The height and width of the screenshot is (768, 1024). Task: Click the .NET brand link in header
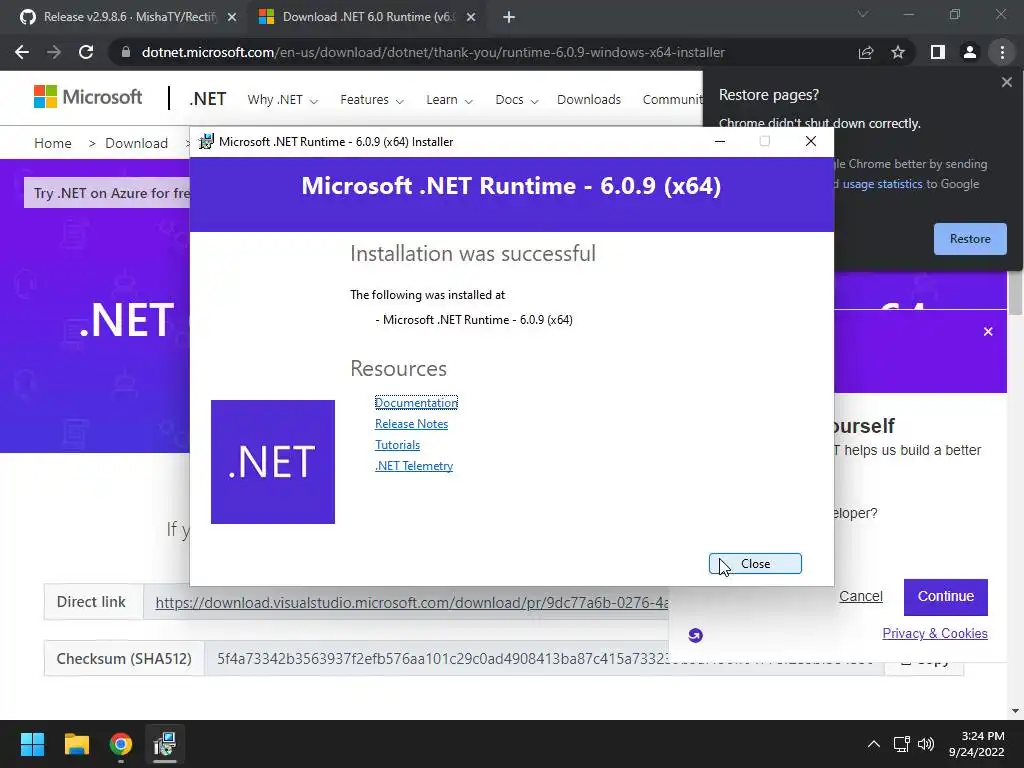(208, 99)
